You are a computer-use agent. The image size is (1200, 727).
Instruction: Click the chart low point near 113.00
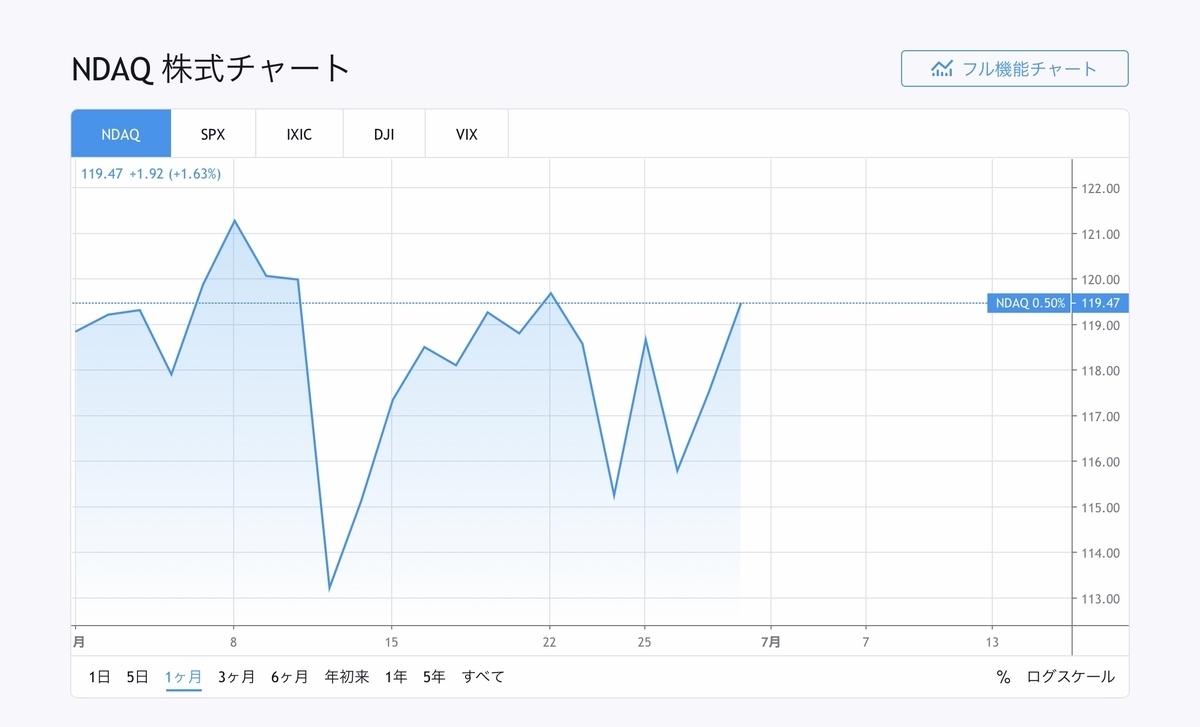(x=329, y=589)
